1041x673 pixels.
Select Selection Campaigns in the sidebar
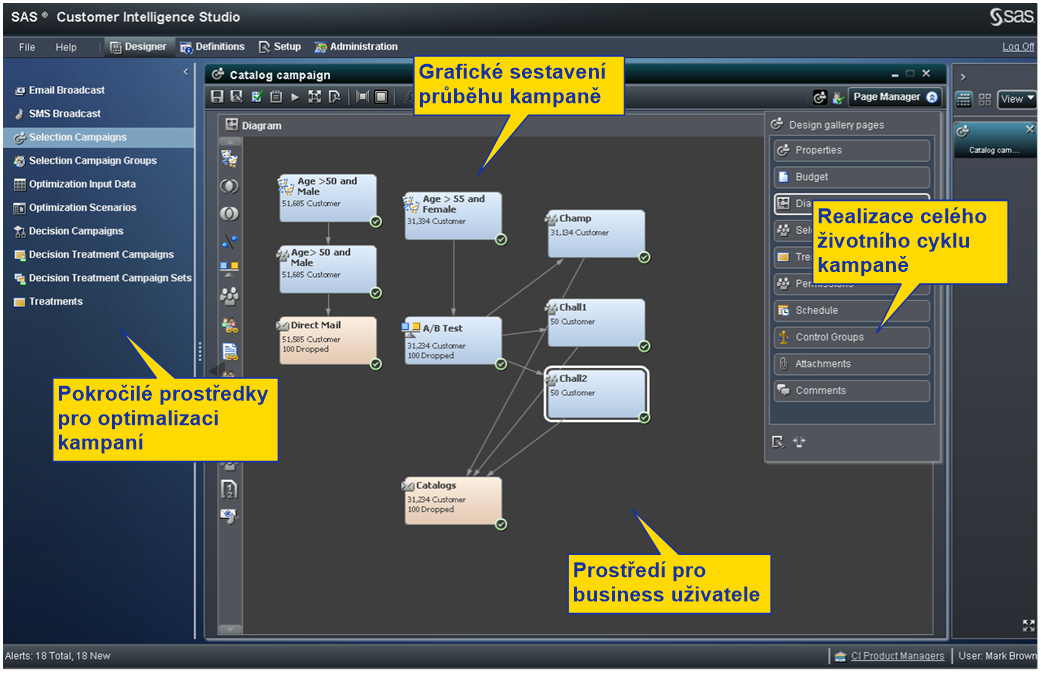click(x=100, y=137)
